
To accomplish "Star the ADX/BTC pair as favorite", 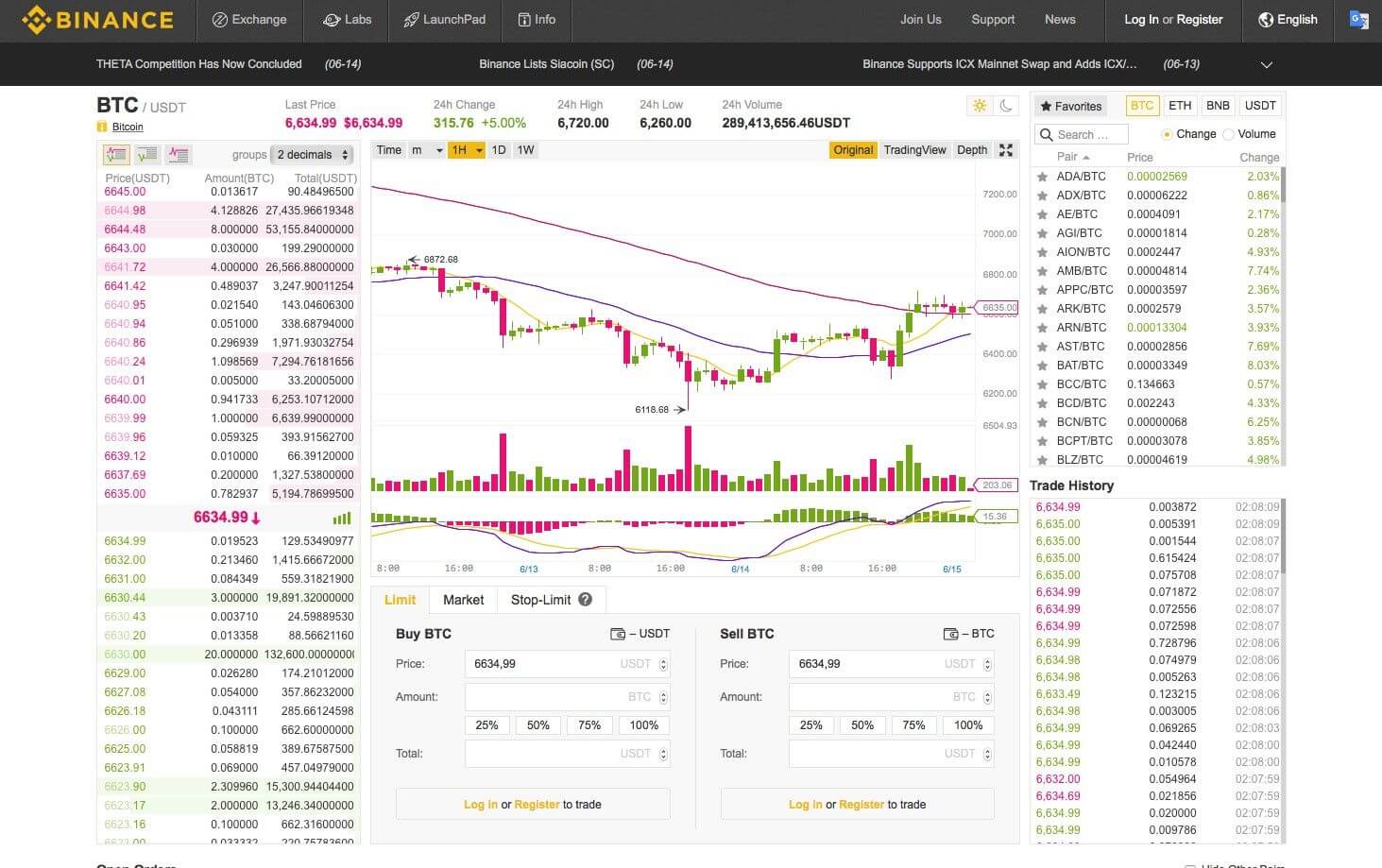I will click(x=1042, y=196).
